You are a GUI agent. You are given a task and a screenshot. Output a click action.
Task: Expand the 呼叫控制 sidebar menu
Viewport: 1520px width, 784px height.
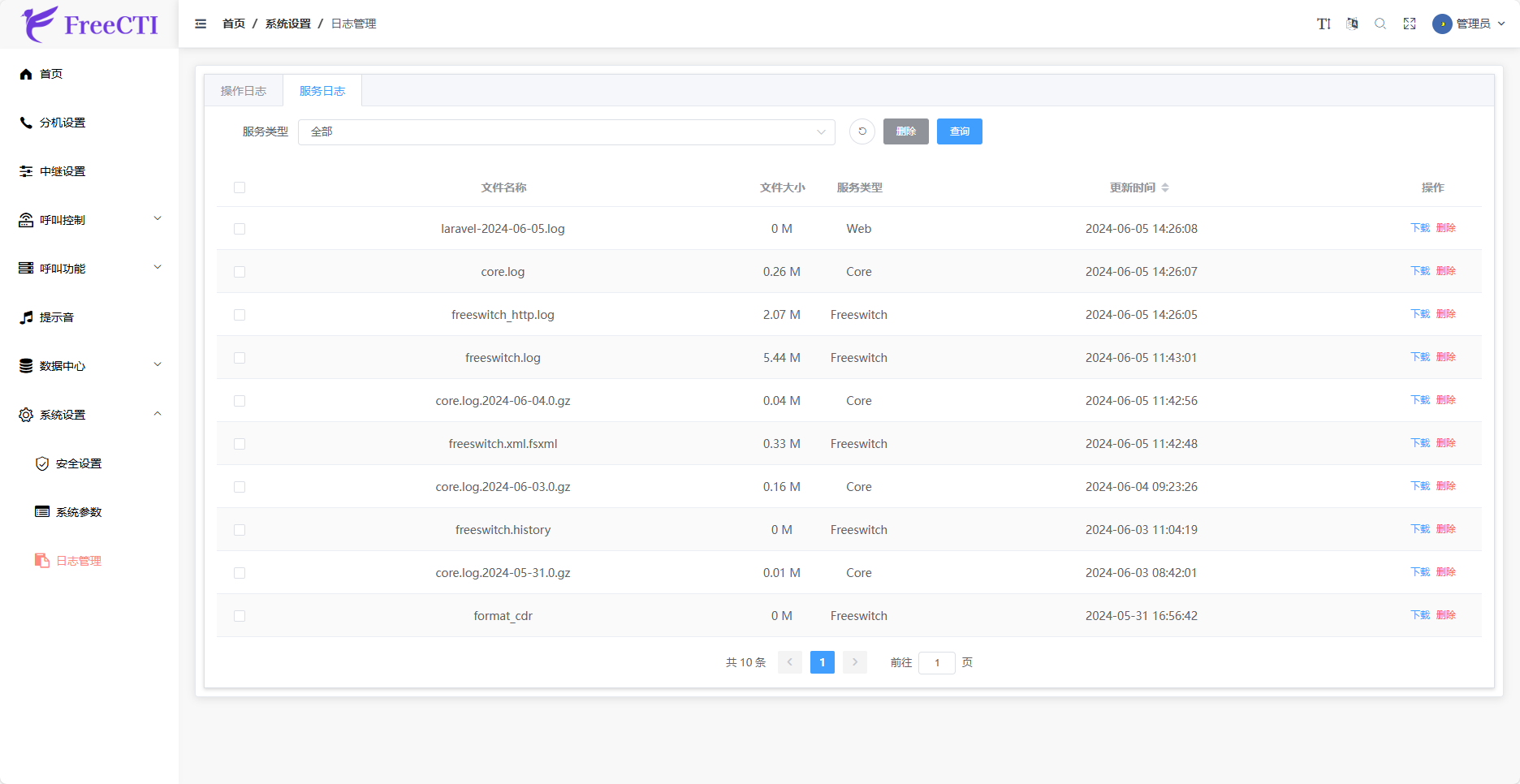(x=89, y=220)
